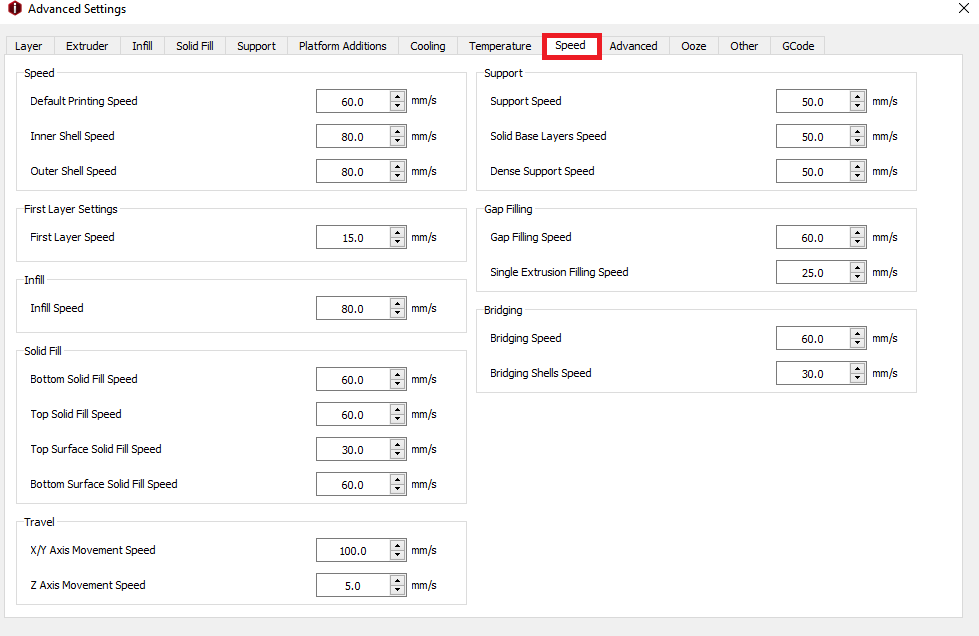The image size is (979, 636).
Task: Click the Advanced Settings app icon
Action: 14,9
